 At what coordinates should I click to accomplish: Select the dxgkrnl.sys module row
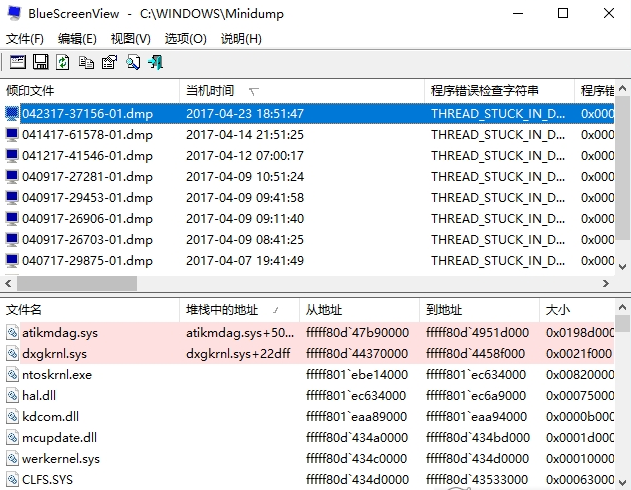pyautogui.click(x=307, y=353)
